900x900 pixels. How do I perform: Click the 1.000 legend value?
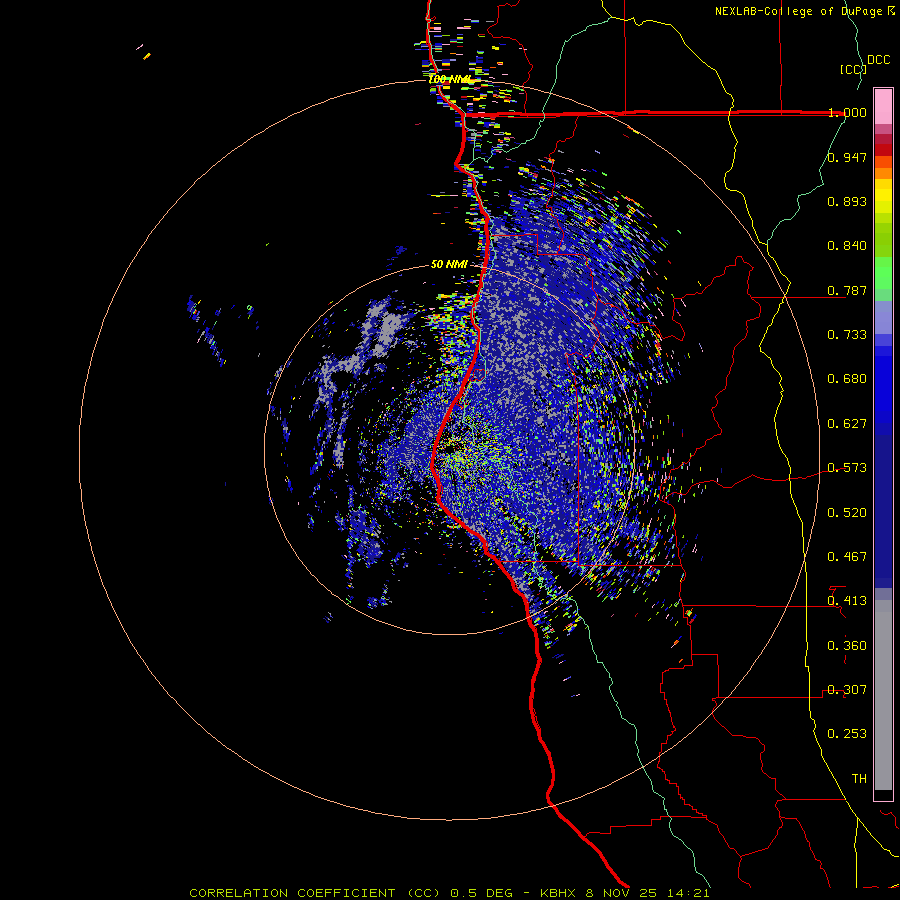(x=847, y=112)
